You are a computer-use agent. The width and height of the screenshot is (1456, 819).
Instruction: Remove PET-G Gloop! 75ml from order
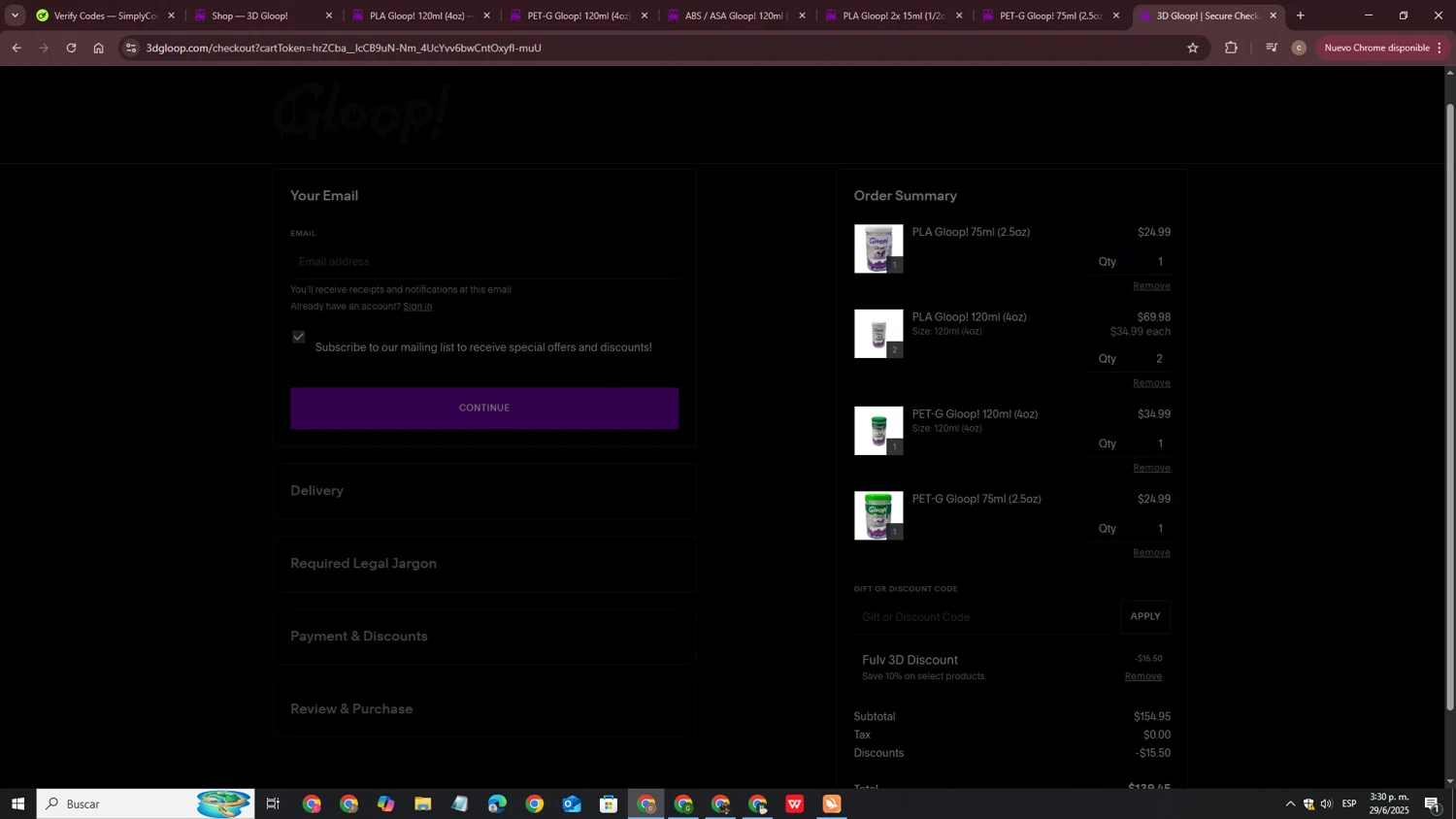click(x=1151, y=553)
